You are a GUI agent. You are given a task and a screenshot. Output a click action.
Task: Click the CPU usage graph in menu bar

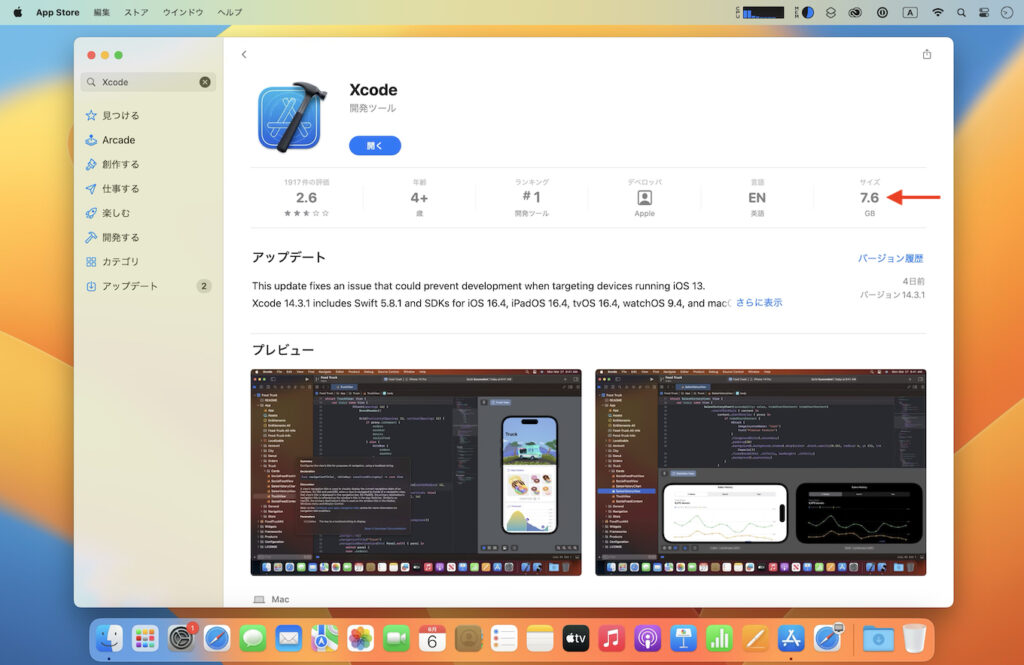point(760,12)
